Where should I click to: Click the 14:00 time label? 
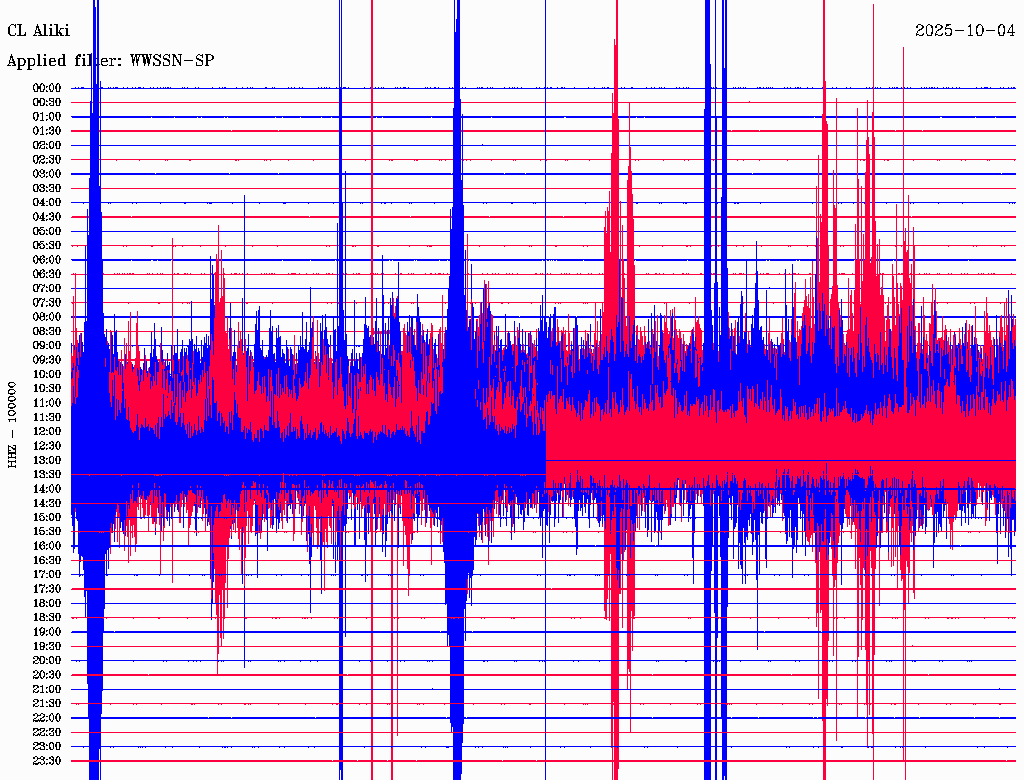(47, 489)
